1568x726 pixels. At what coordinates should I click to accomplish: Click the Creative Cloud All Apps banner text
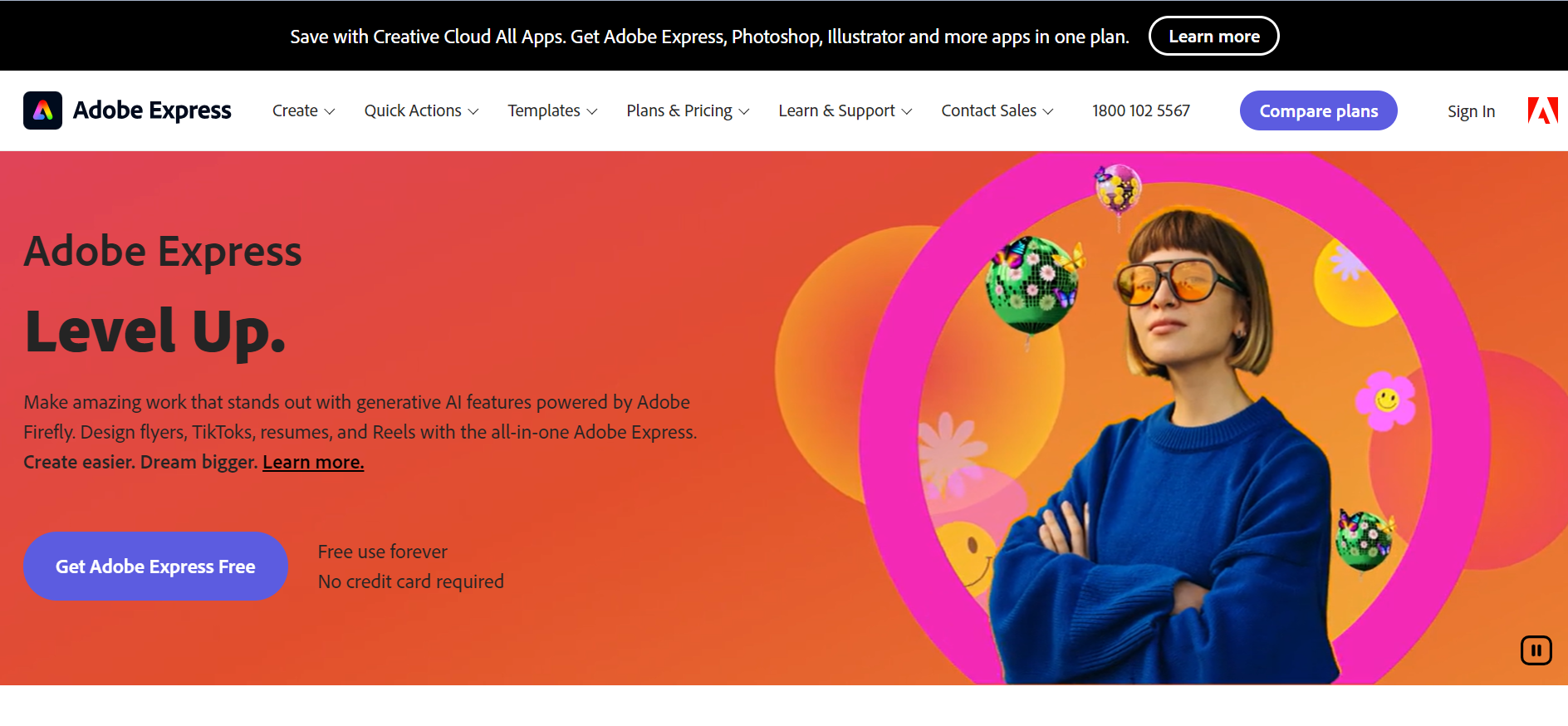click(709, 37)
